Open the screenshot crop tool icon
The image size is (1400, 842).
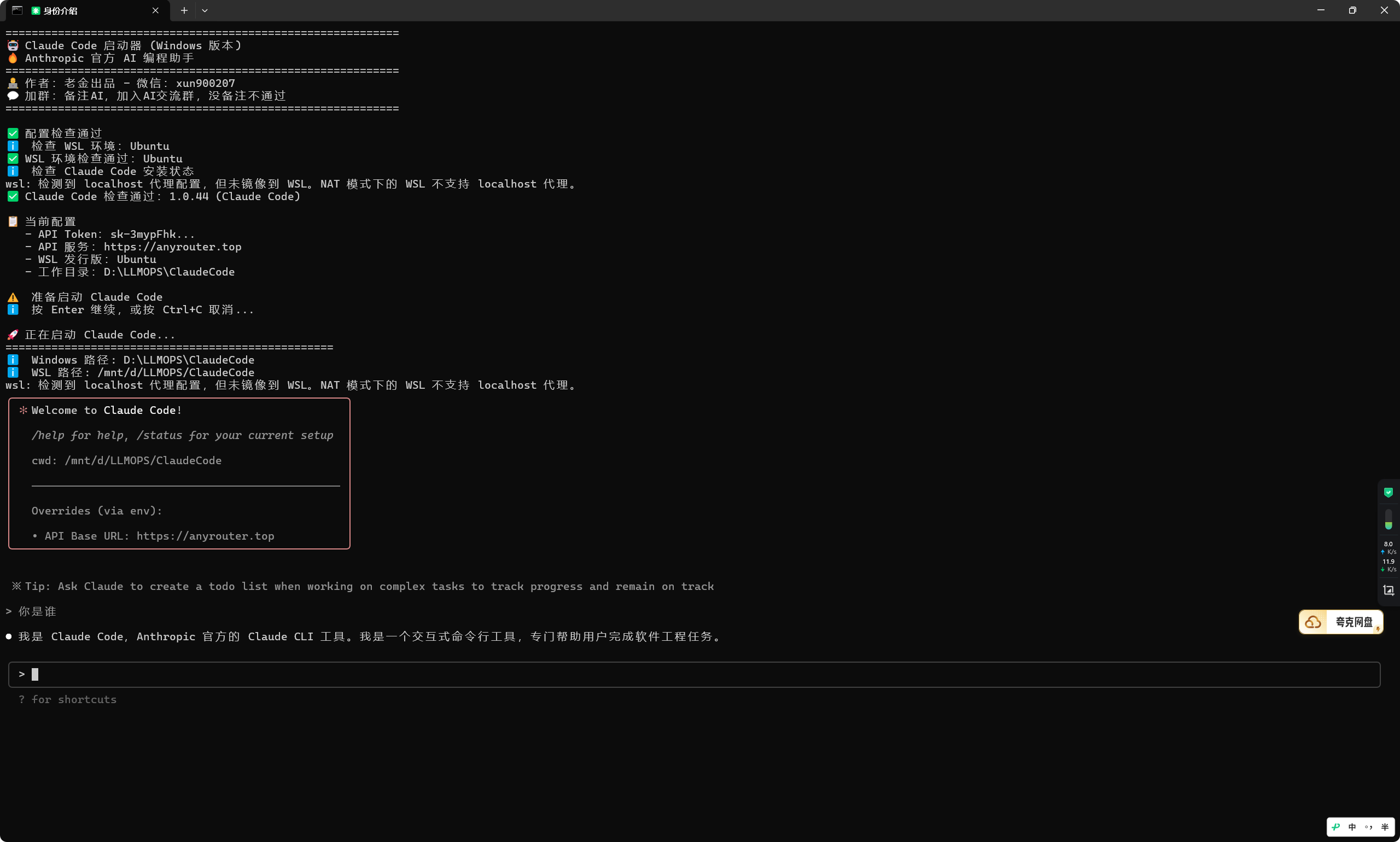[x=1388, y=590]
